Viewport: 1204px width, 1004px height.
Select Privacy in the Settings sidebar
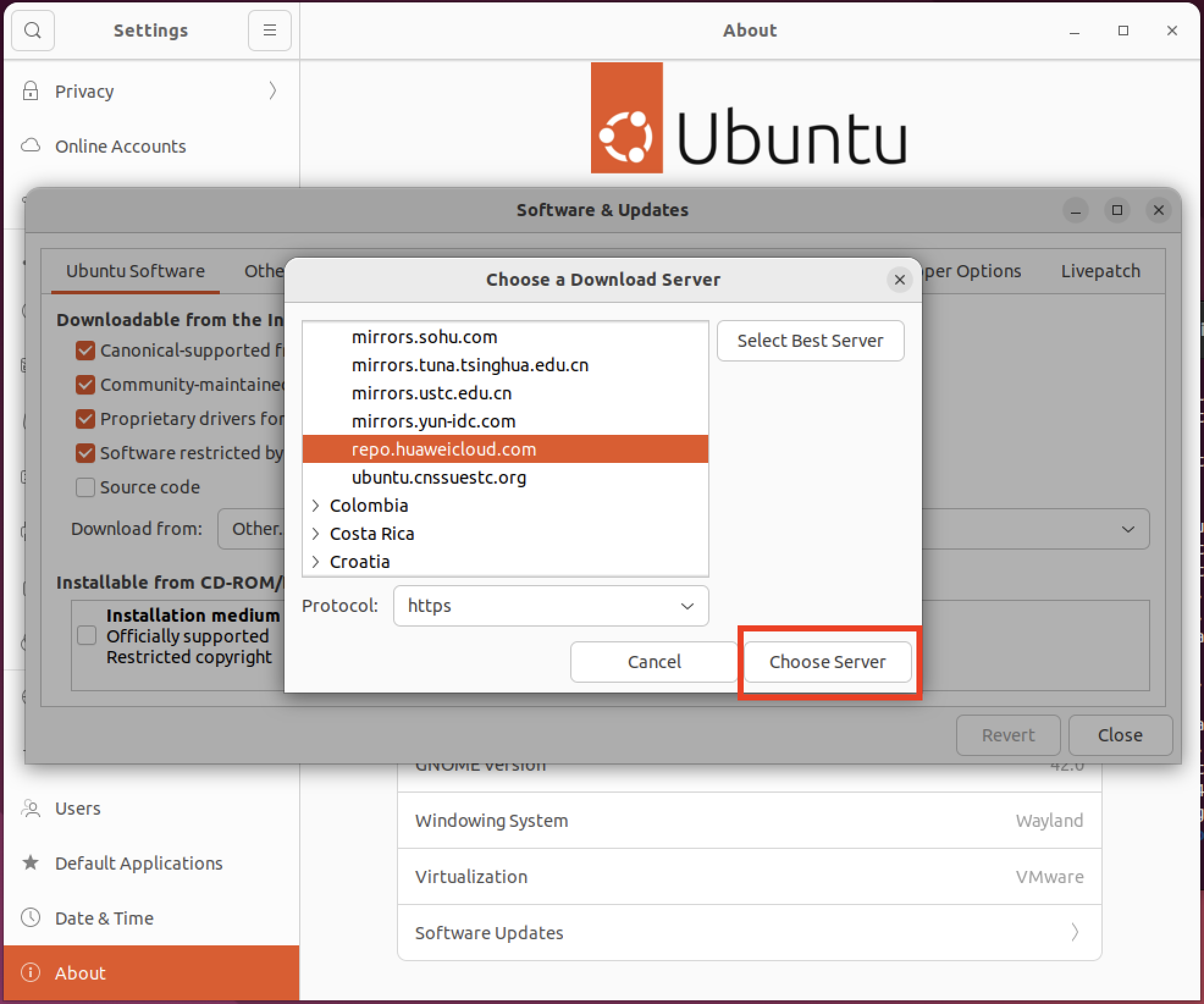pos(84,91)
